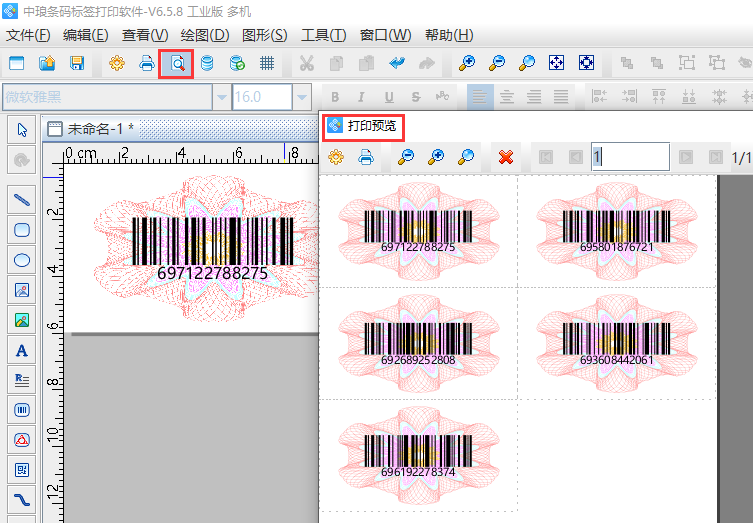The image size is (753, 523).
Task: Expand the font name dropdown
Action: 220,97
